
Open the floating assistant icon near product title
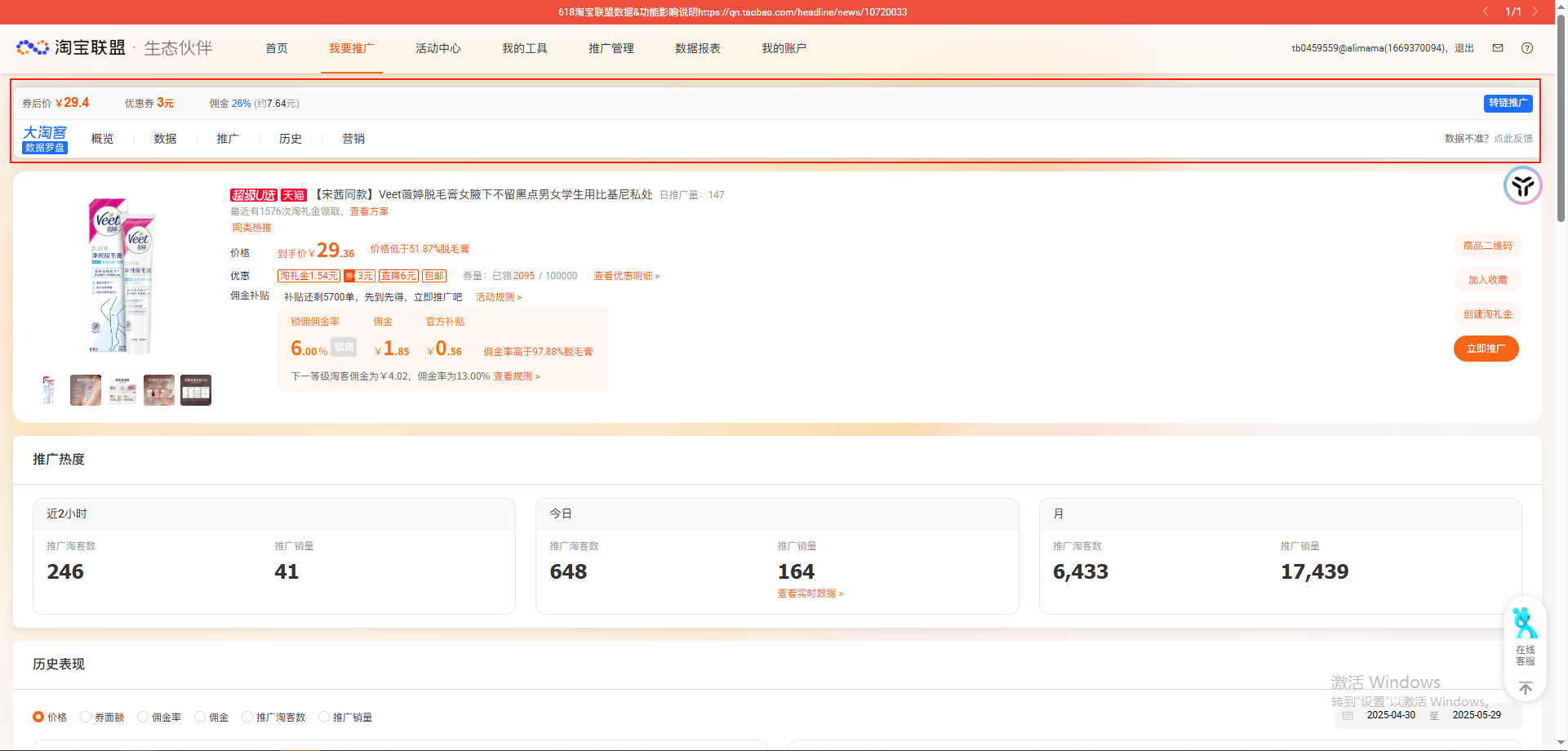click(1522, 186)
